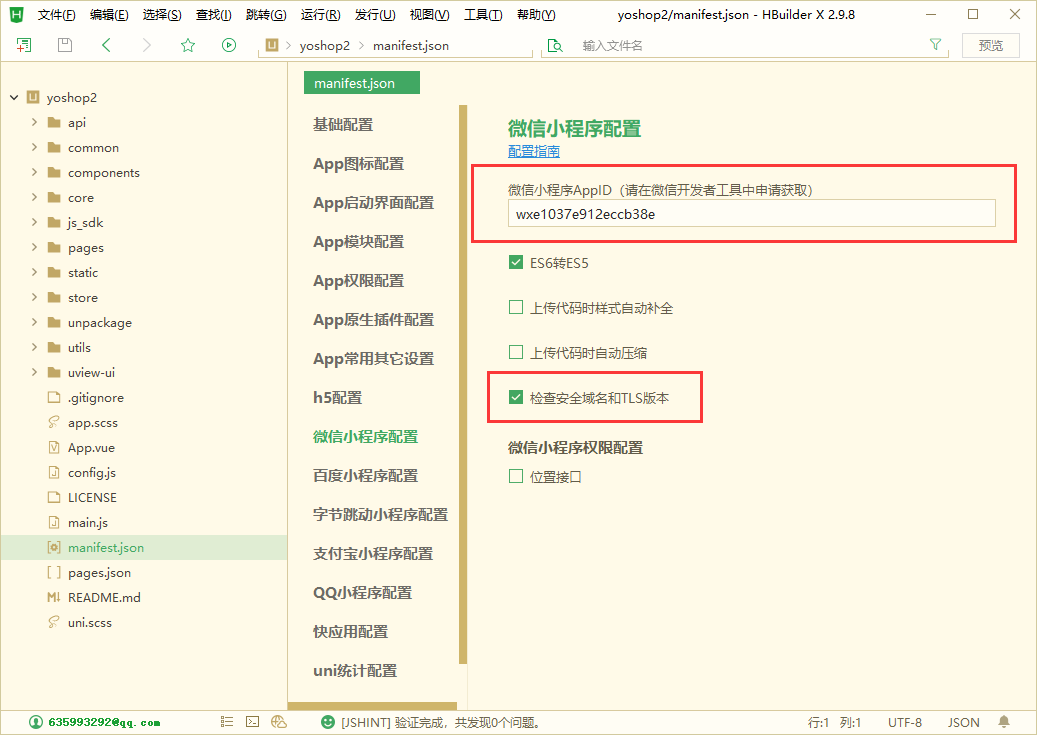Image resolution: width=1037 pixels, height=735 pixels.
Task: Click the green smiley JSHINT status icon
Action: click(x=327, y=722)
